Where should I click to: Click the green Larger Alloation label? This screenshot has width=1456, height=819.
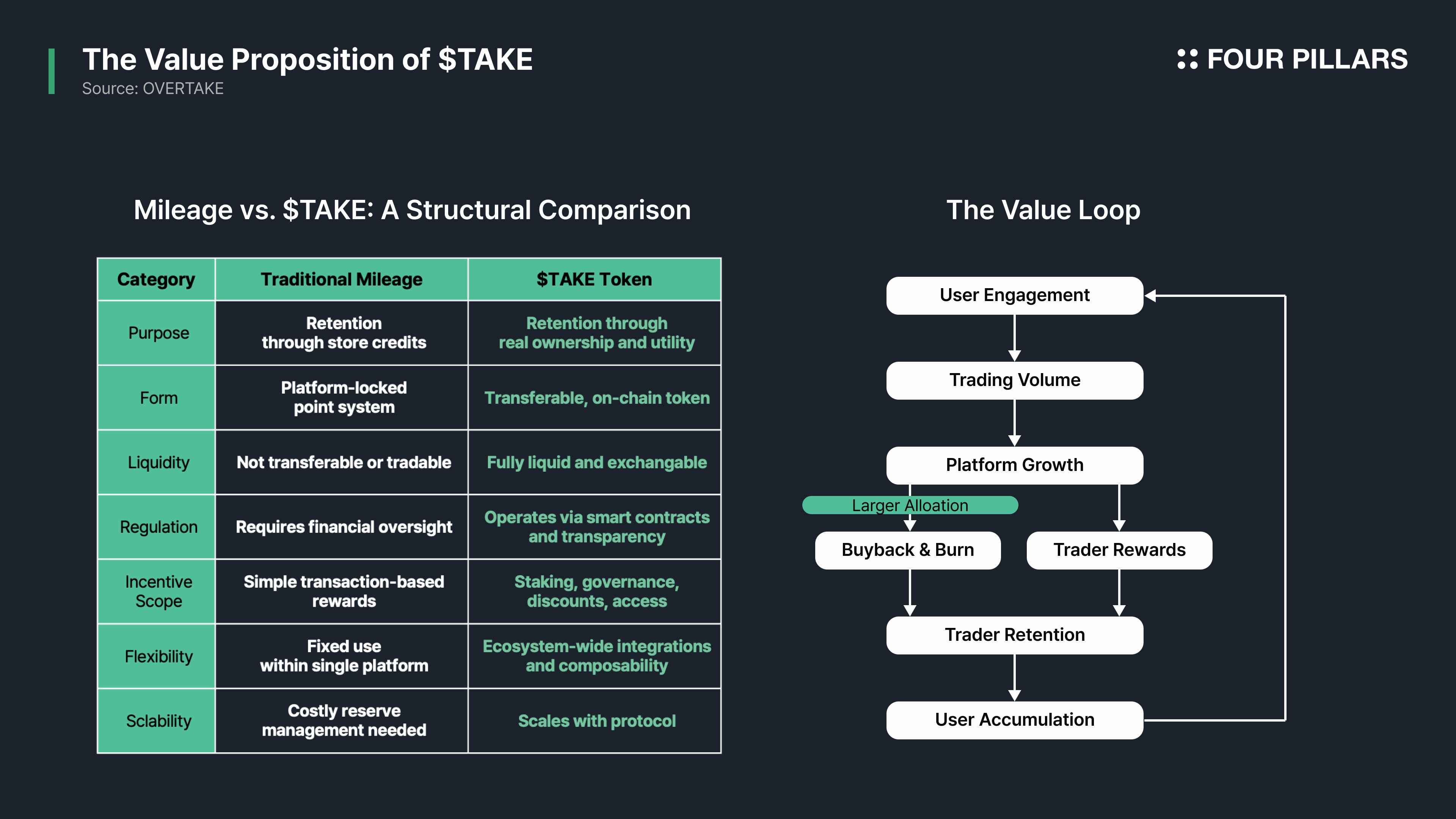[x=910, y=505]
